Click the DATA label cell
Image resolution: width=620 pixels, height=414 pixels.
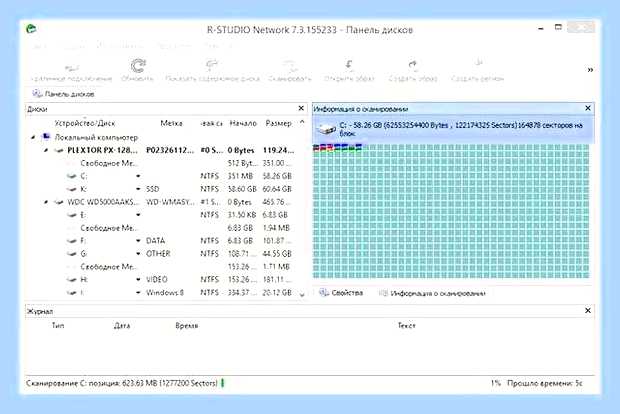155,241
